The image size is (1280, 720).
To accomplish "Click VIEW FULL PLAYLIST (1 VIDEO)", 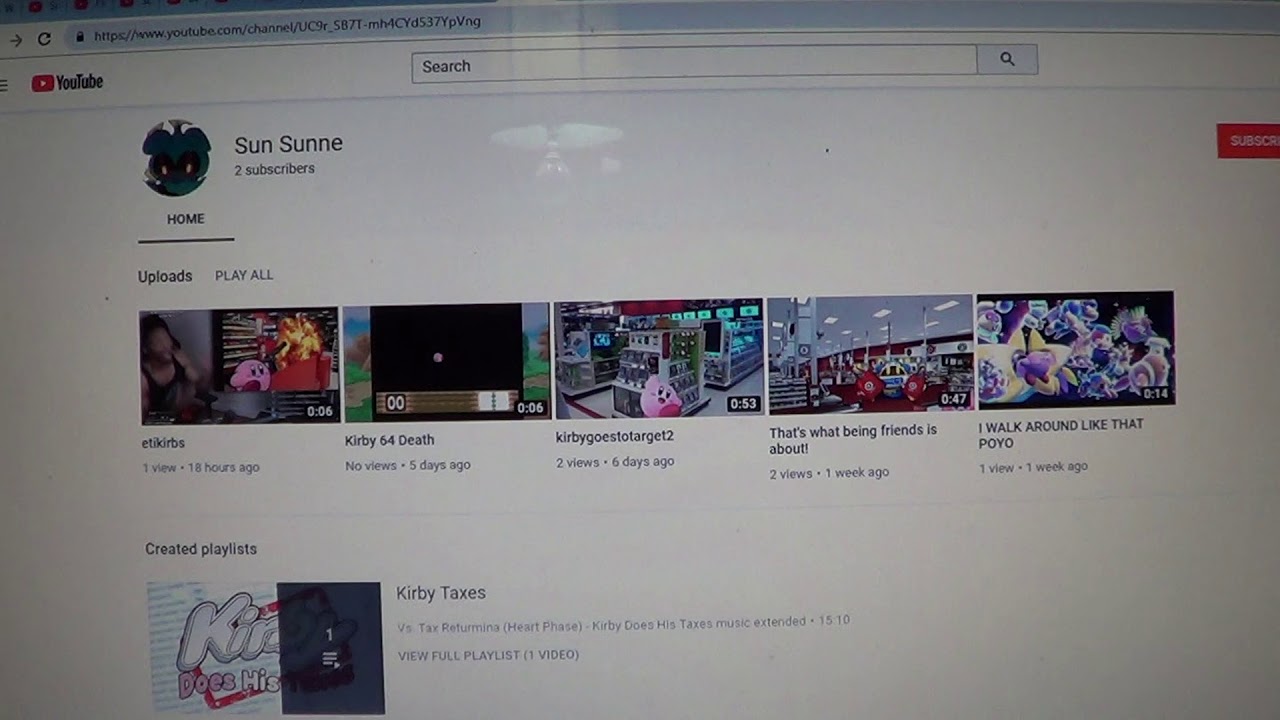I will (488, 655).
